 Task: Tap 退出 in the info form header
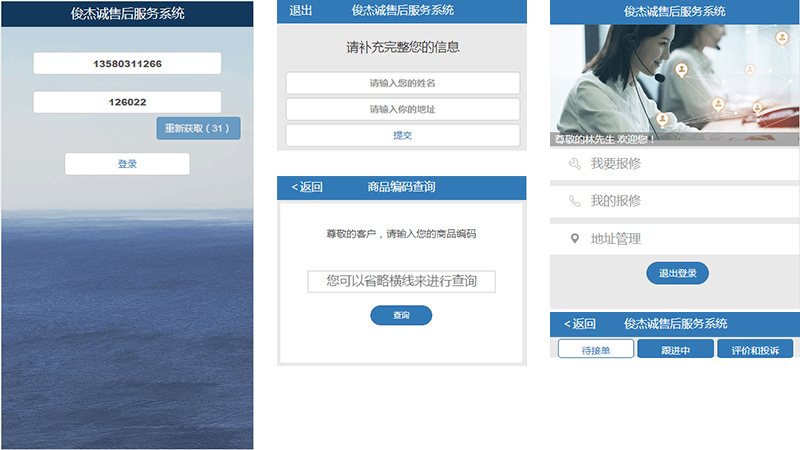(x=300, y=11)
